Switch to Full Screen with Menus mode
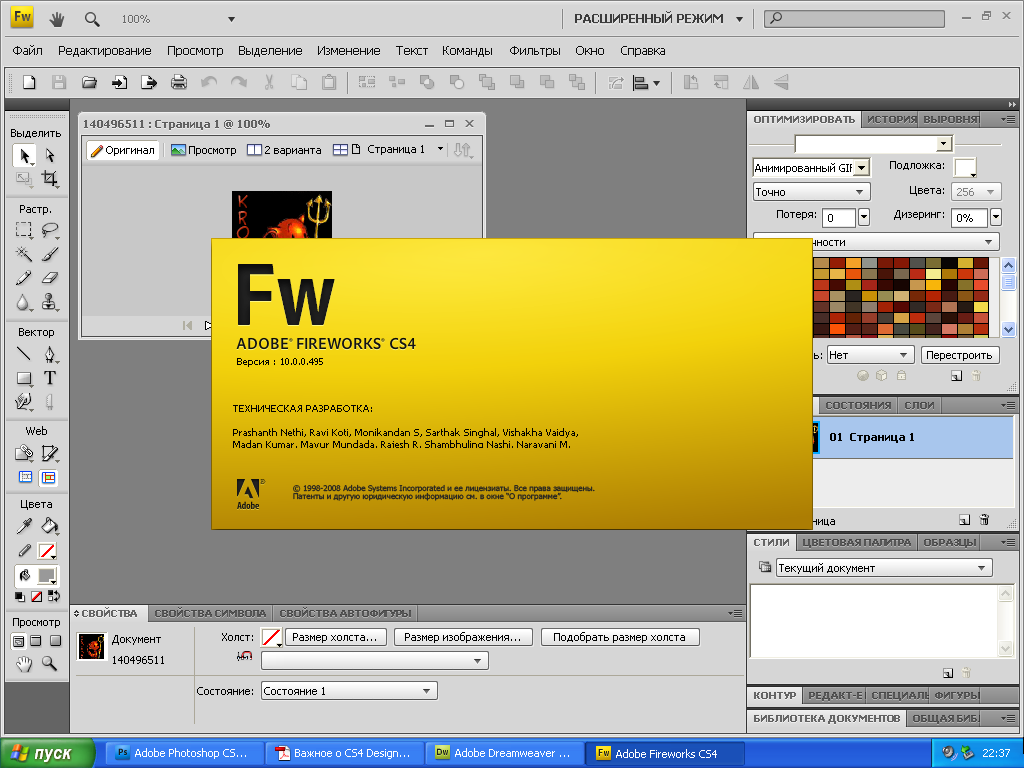The image size is (1024, 768). 36,641
